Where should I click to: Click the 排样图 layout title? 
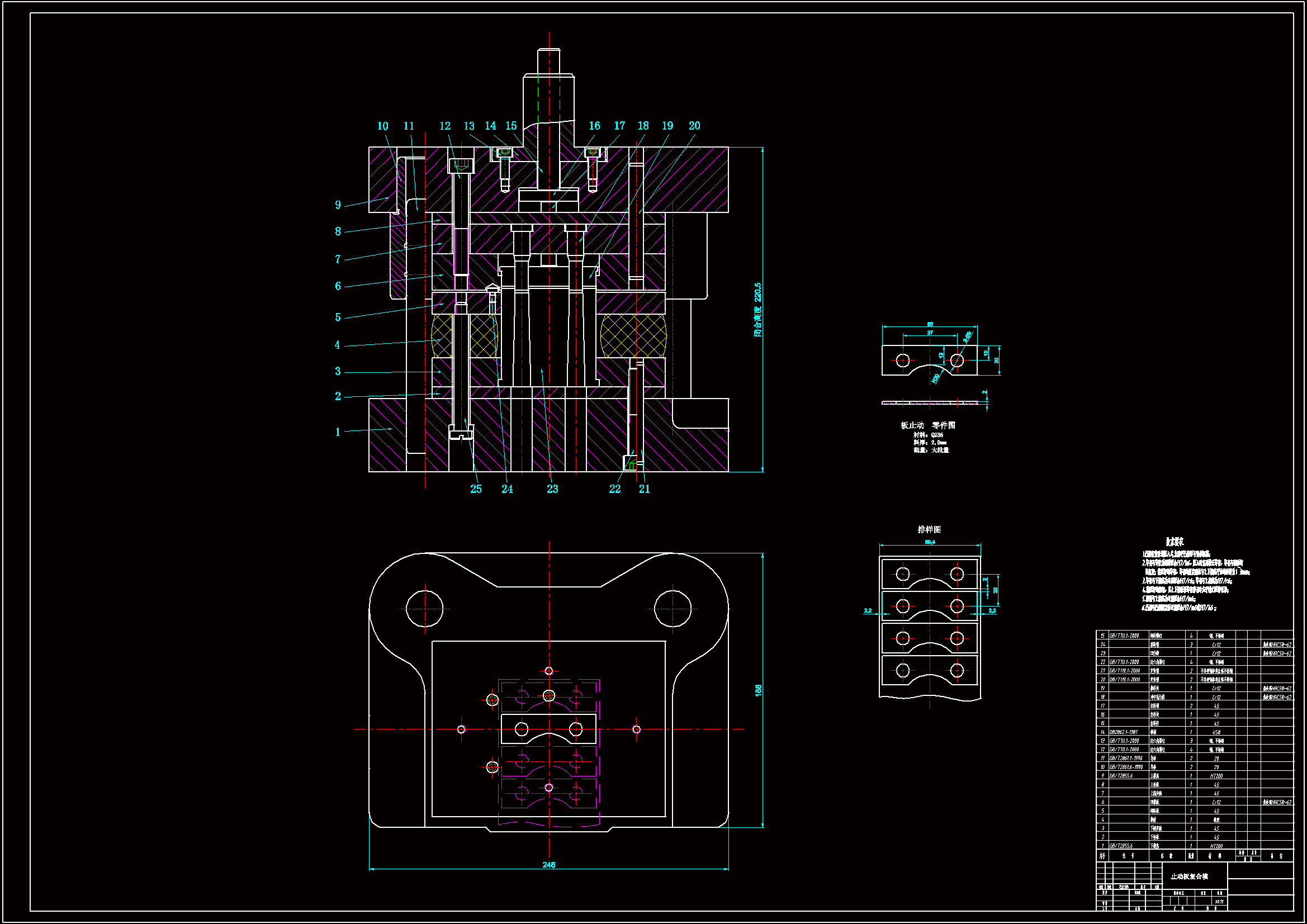[929, 529]
